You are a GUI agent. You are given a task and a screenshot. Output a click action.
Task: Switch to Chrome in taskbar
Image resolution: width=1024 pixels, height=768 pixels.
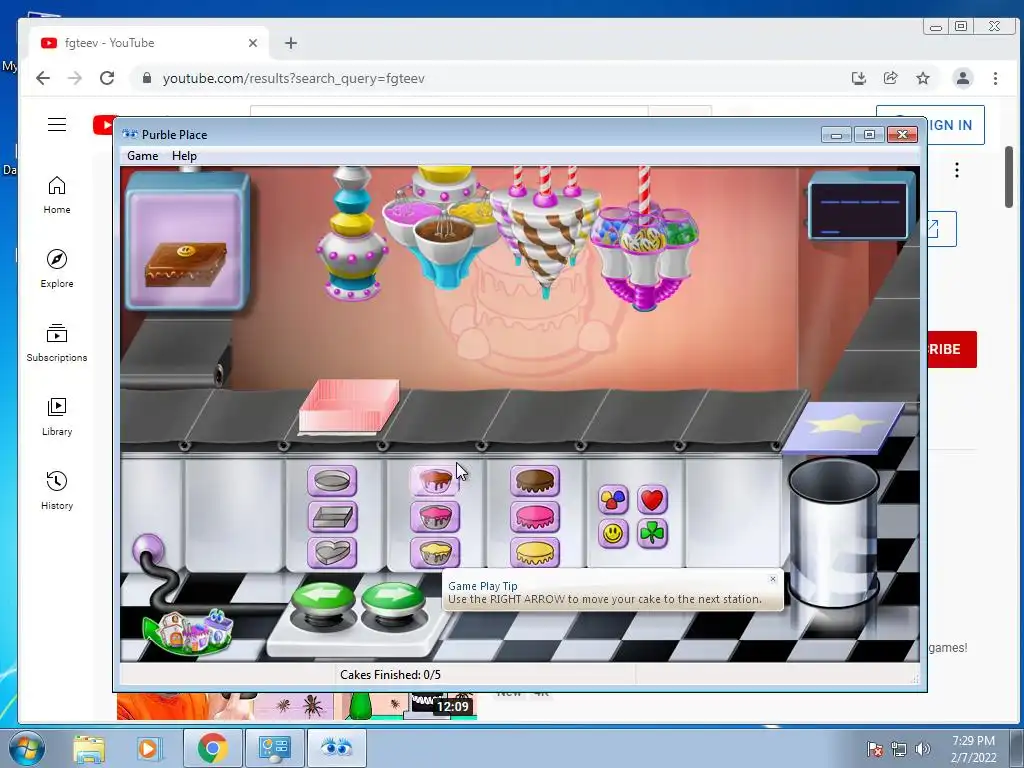pos(212,748)
